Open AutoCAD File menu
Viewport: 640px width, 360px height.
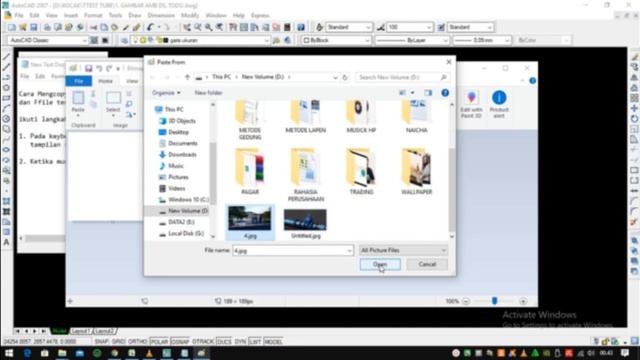click(x=19, y=16)
